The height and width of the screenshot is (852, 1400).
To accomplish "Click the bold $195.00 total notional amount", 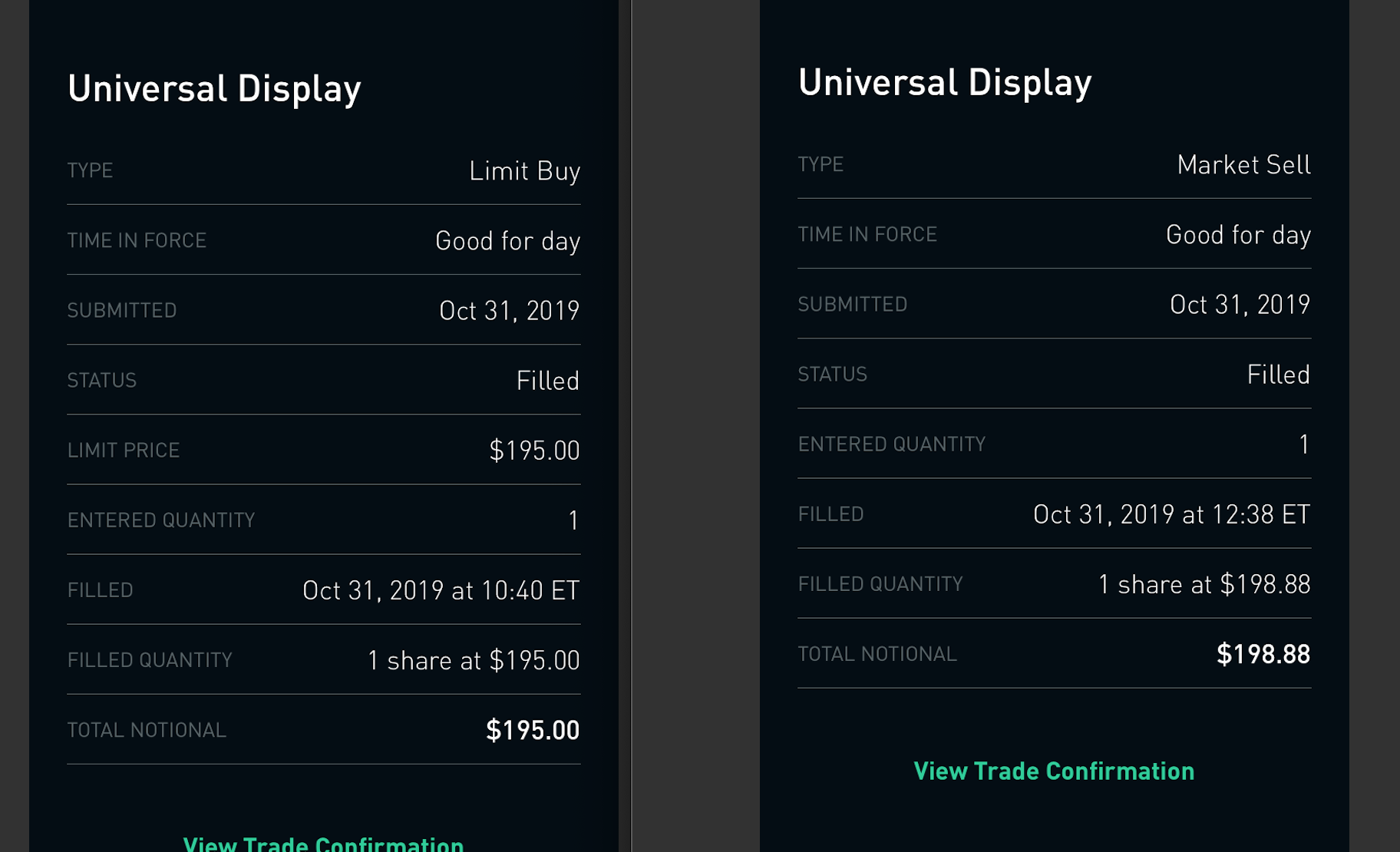I will pyautogui.click(x=533, y=730).
